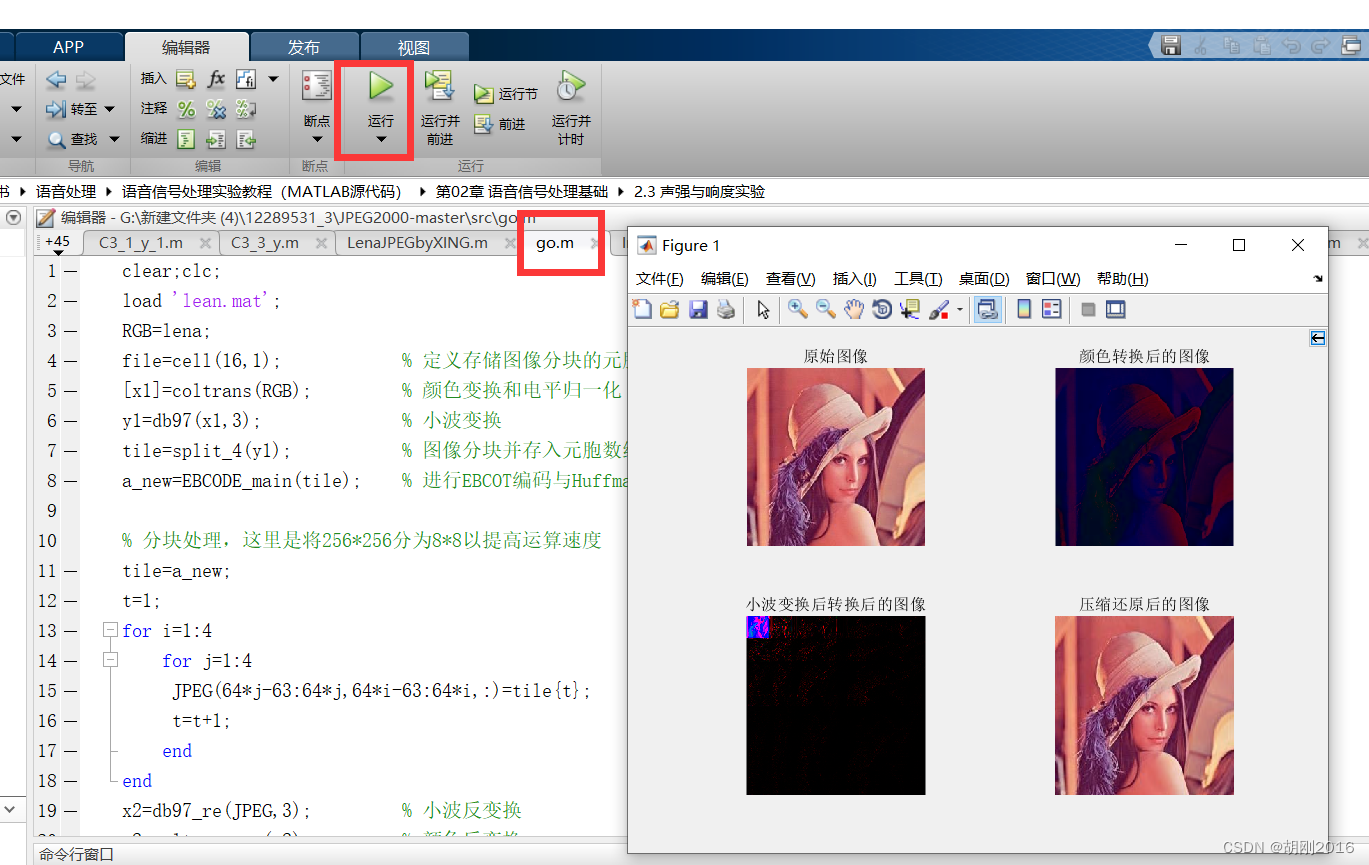Expand the dropdown arrow after the fi icon

point(273,79)
